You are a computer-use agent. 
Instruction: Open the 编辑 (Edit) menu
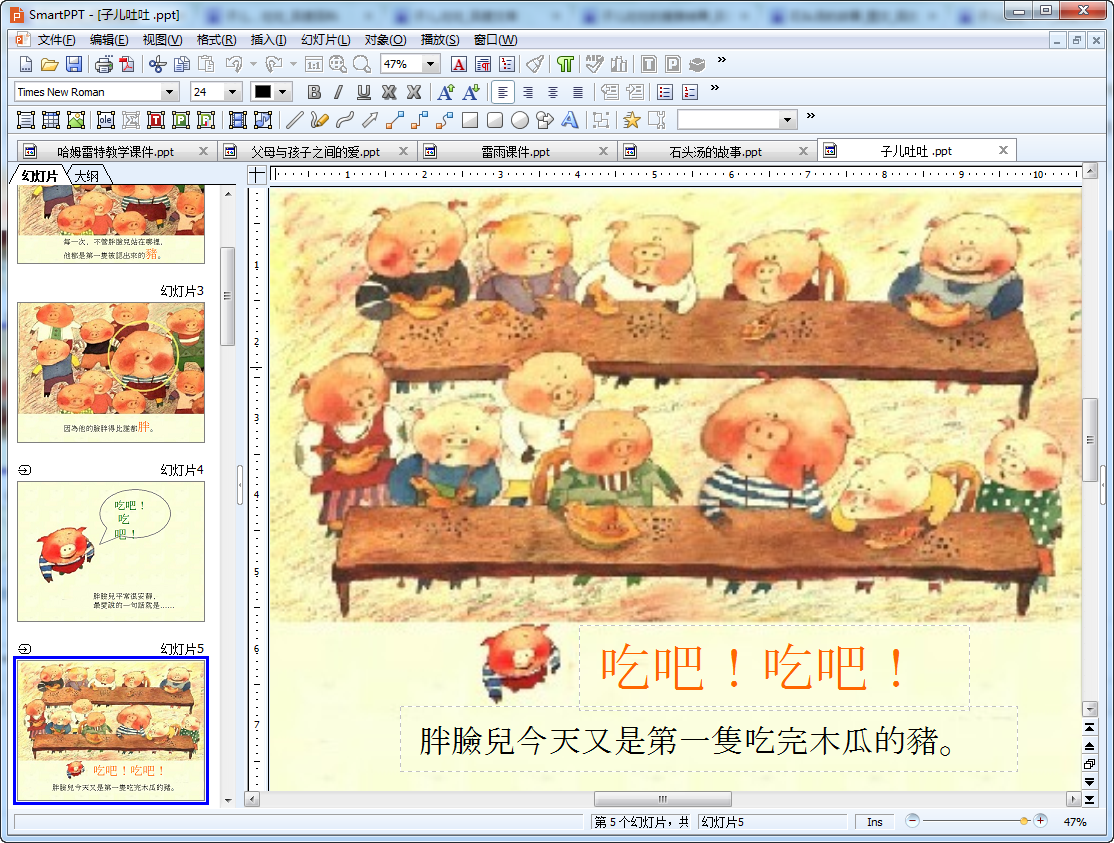pos(109,40)
